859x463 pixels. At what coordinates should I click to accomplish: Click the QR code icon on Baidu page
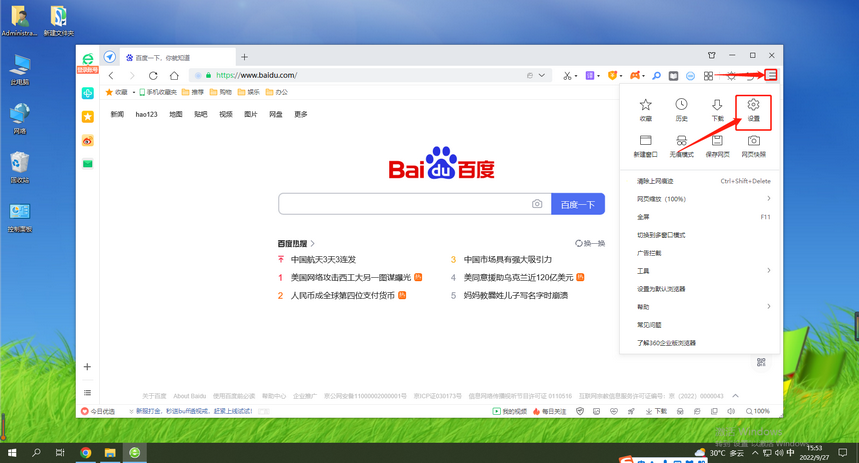(761, 362)
